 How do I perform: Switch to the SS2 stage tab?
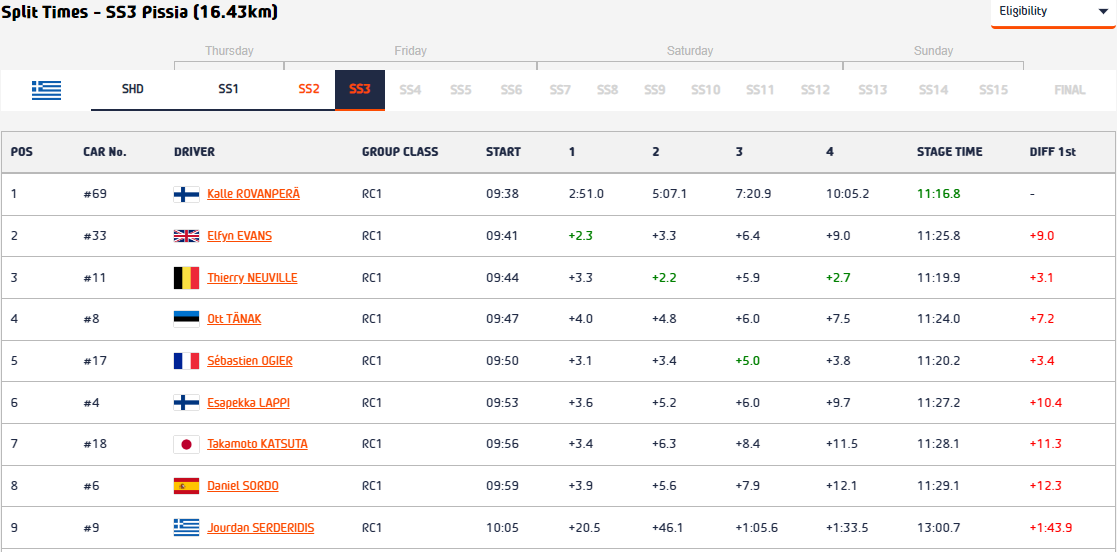click(309, 90)
